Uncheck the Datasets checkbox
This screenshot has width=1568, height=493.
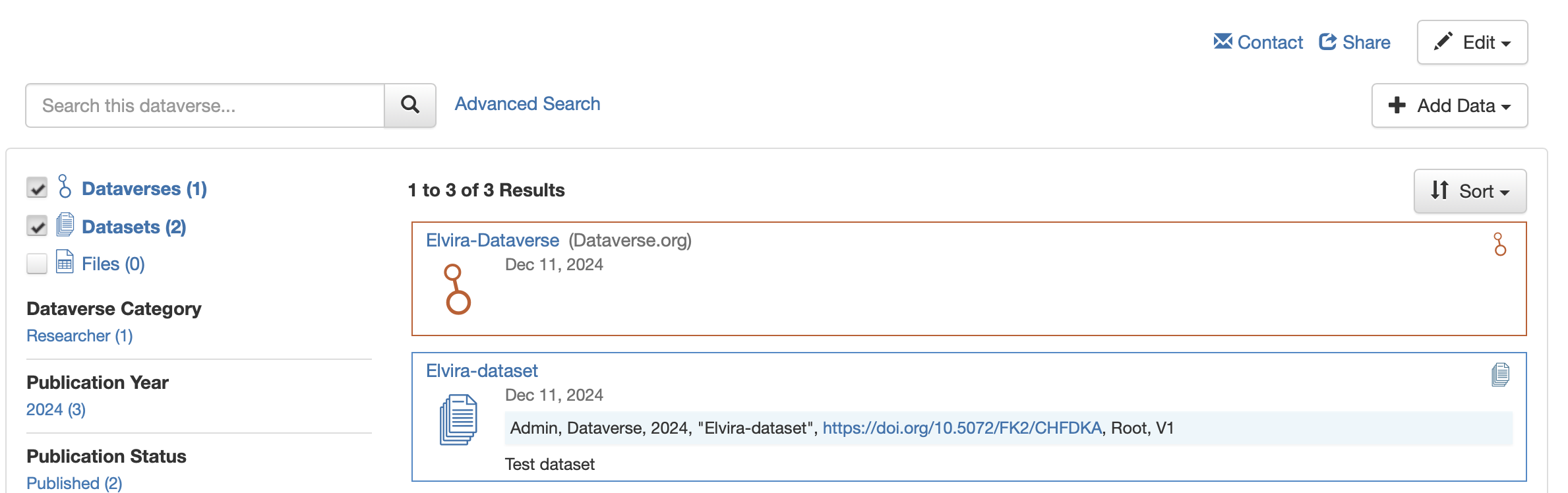37,226
